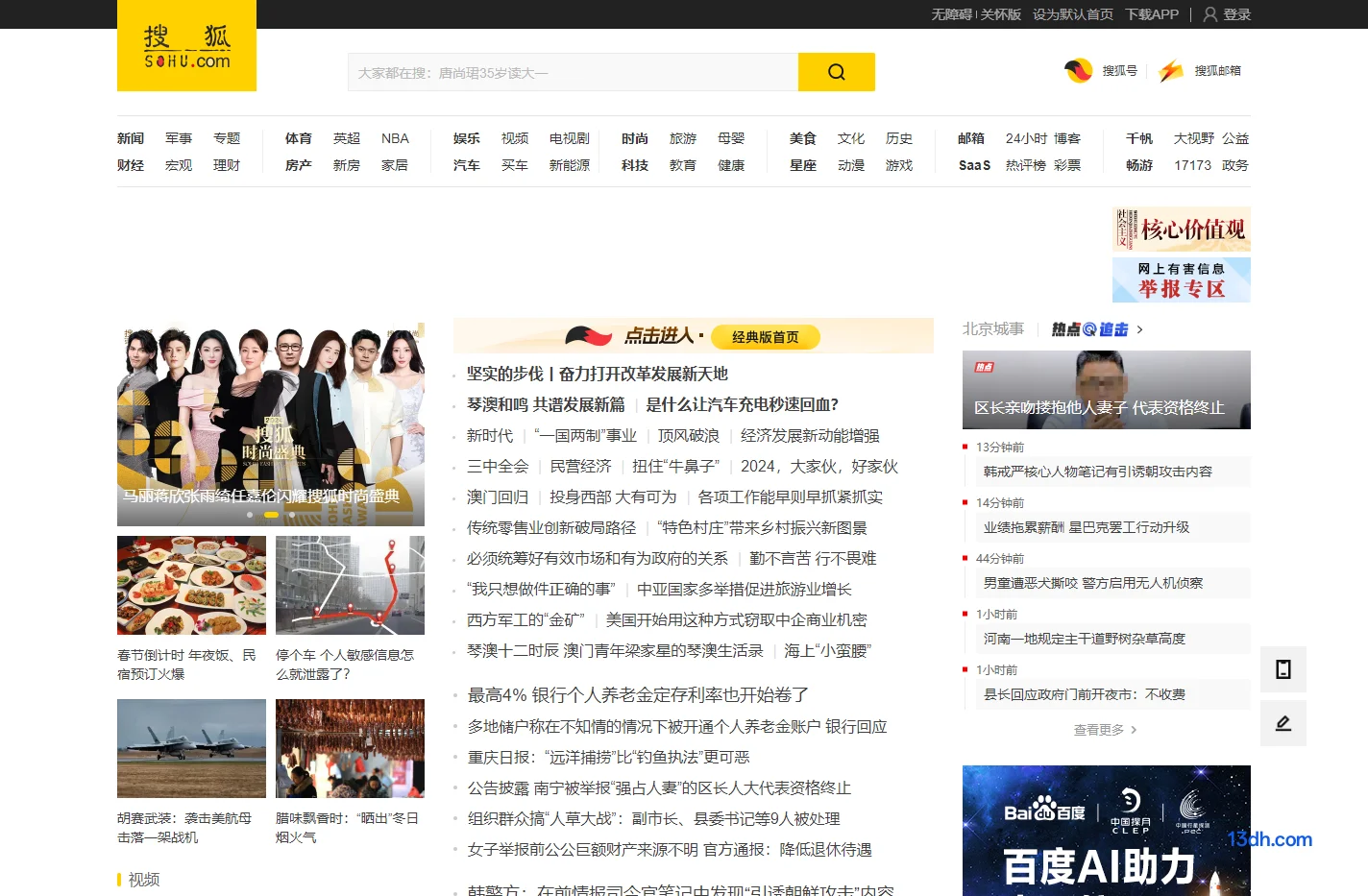1368x896 pixels.
Task: Expand the arrow beside 热点追击
Action: pyautogui.click(x=1139, y=329)
